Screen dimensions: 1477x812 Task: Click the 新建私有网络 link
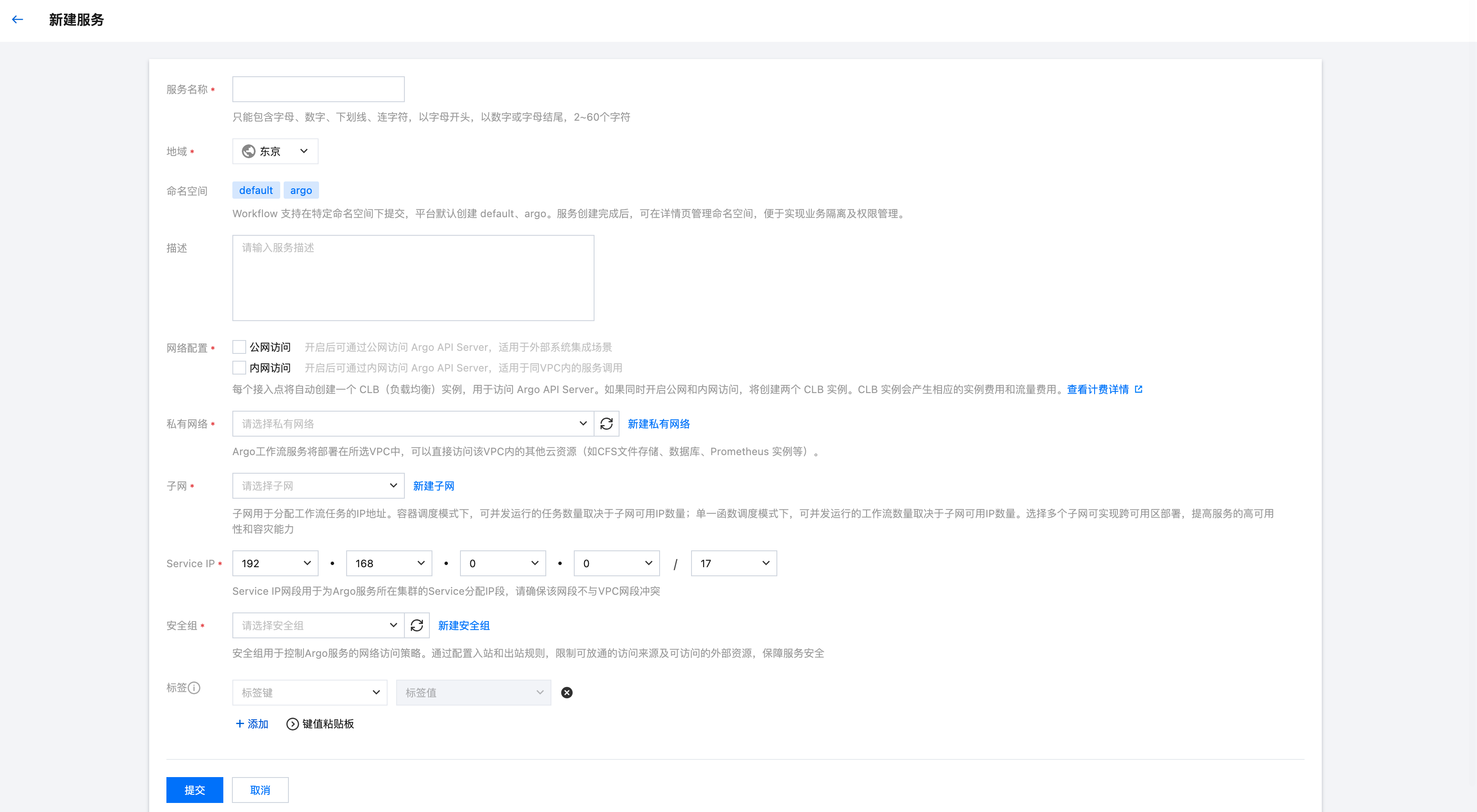click(658, 424)
